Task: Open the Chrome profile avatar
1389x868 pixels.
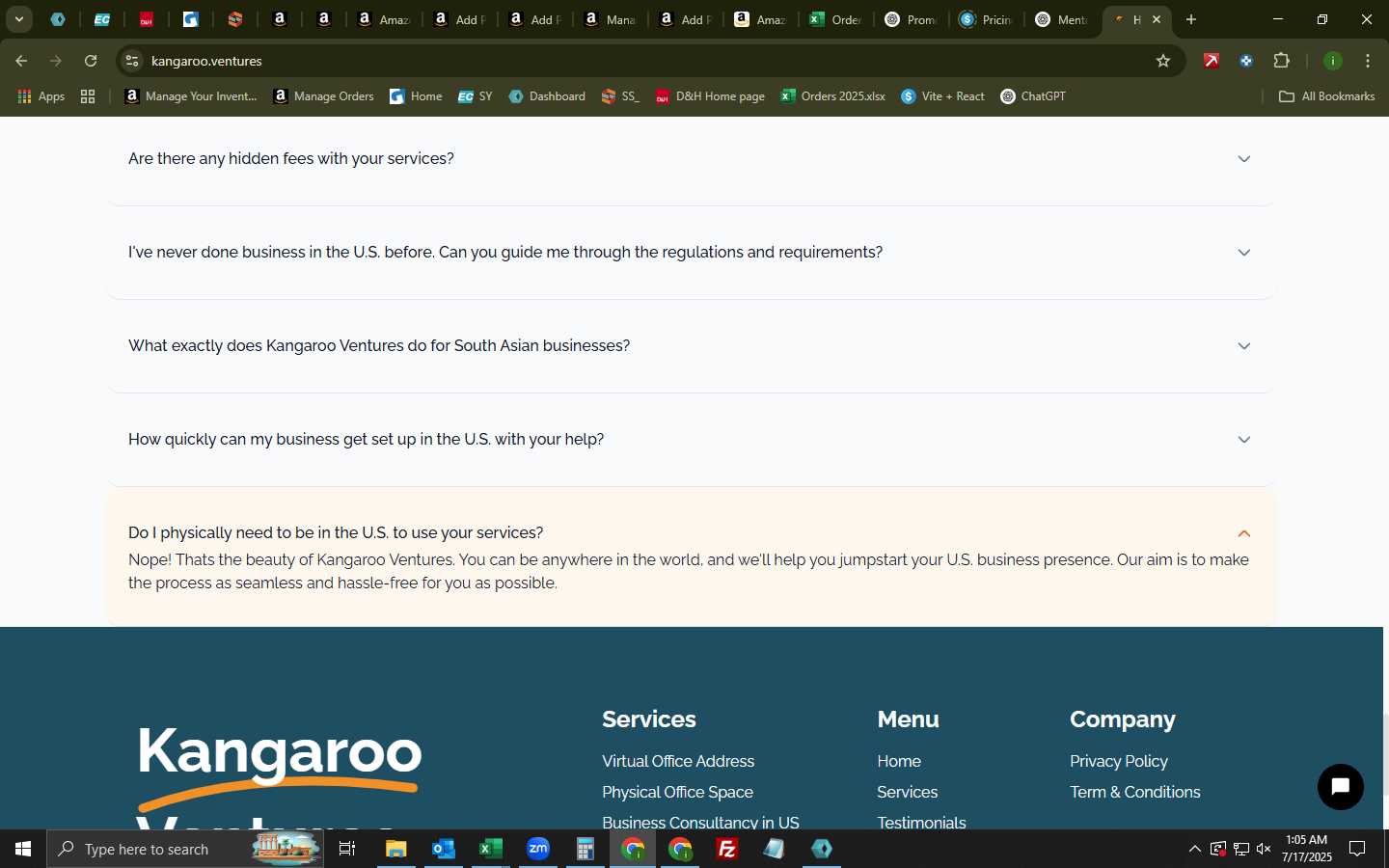Action: click(1333, 61)
